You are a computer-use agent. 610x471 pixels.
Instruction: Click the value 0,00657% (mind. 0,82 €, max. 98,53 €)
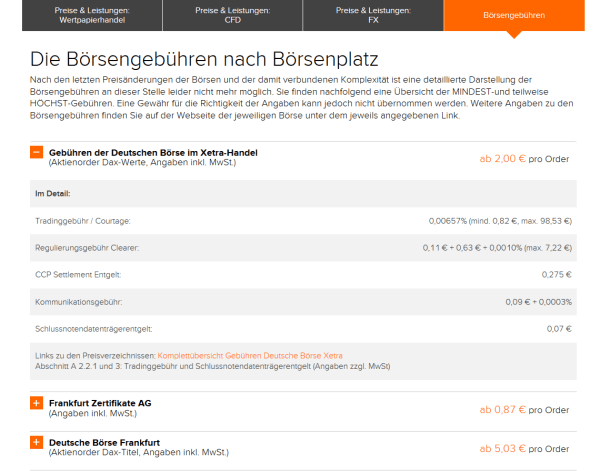tap(500, 221)
